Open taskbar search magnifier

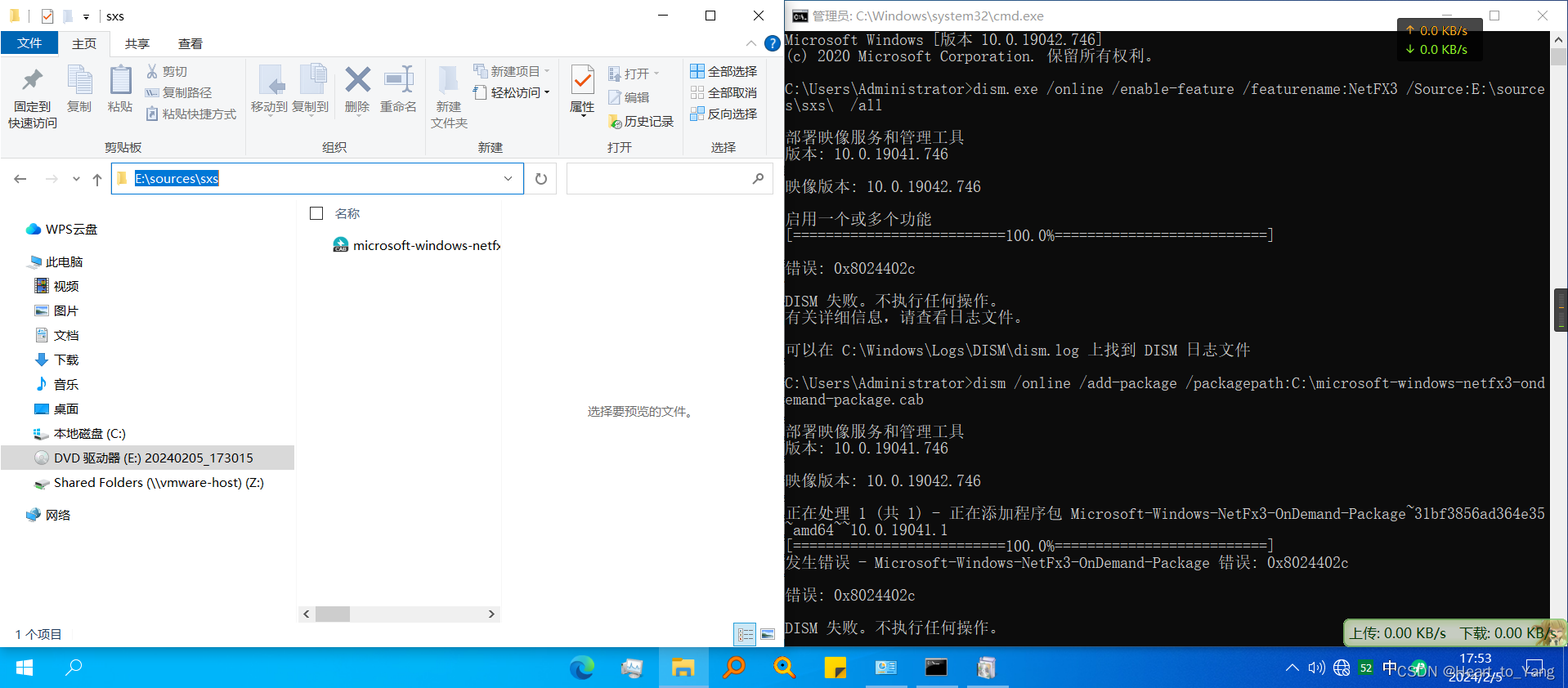(x=74, y=668)
